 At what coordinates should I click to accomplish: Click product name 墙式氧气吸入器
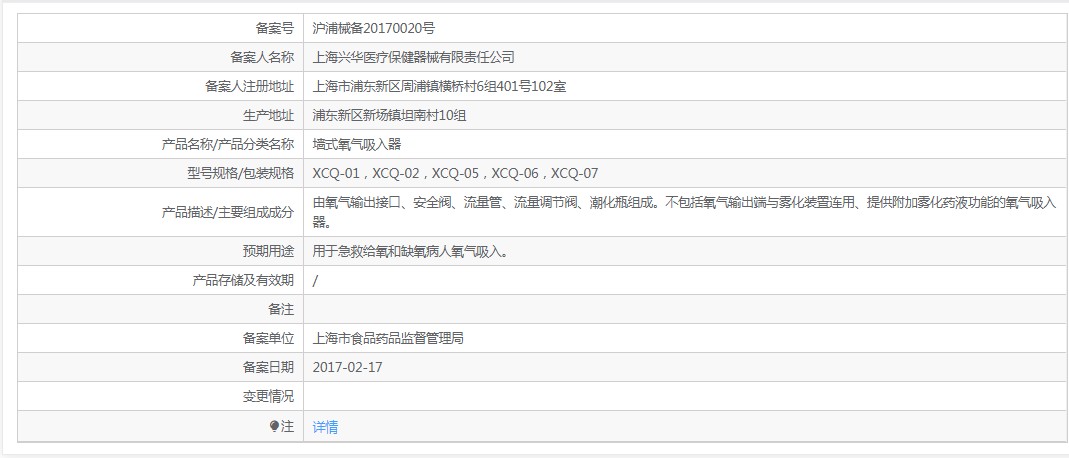click(357, 144)
